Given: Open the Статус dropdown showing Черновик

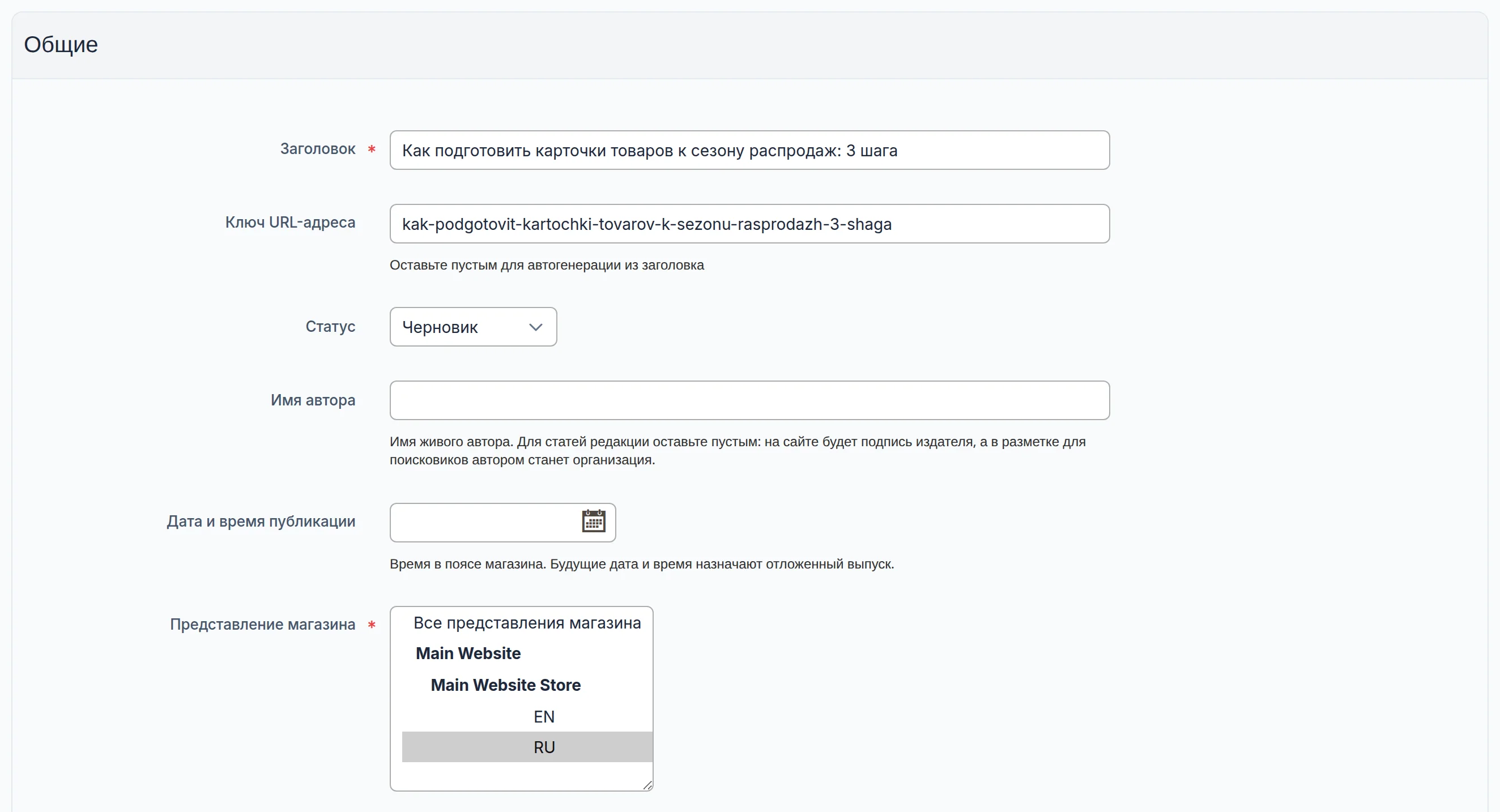Looking at the screenshot, I should [x=473, y=327].
